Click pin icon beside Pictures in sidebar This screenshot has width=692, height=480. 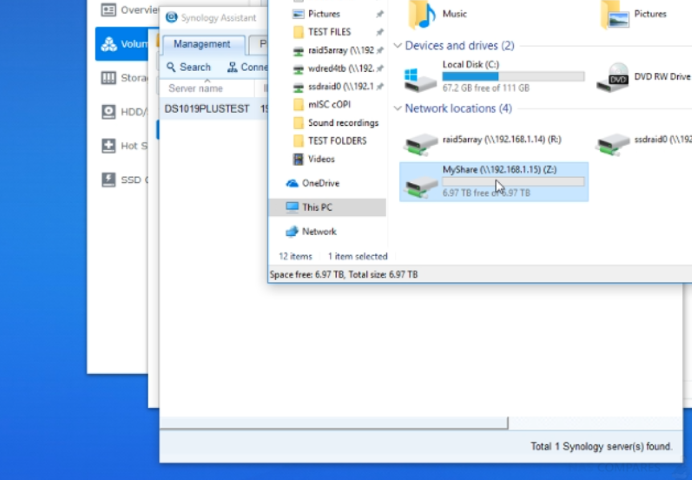point(380,14)
